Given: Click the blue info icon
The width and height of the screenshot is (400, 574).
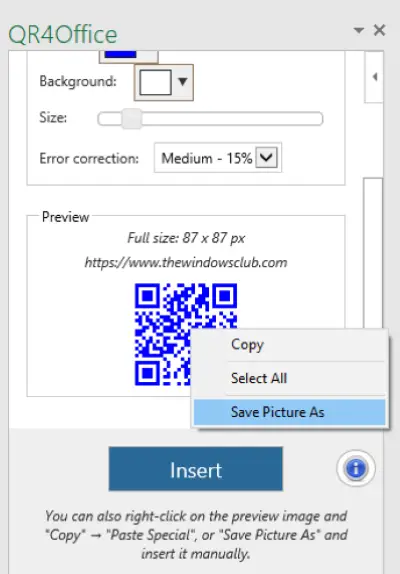Looking at the screenshot, I should [356, 468].
